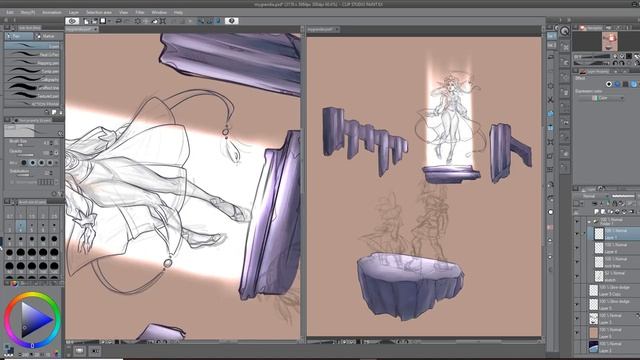Switch to the Pen sub tool tab
This screenshot has width=640, height=360.
(x=19, y=36)
